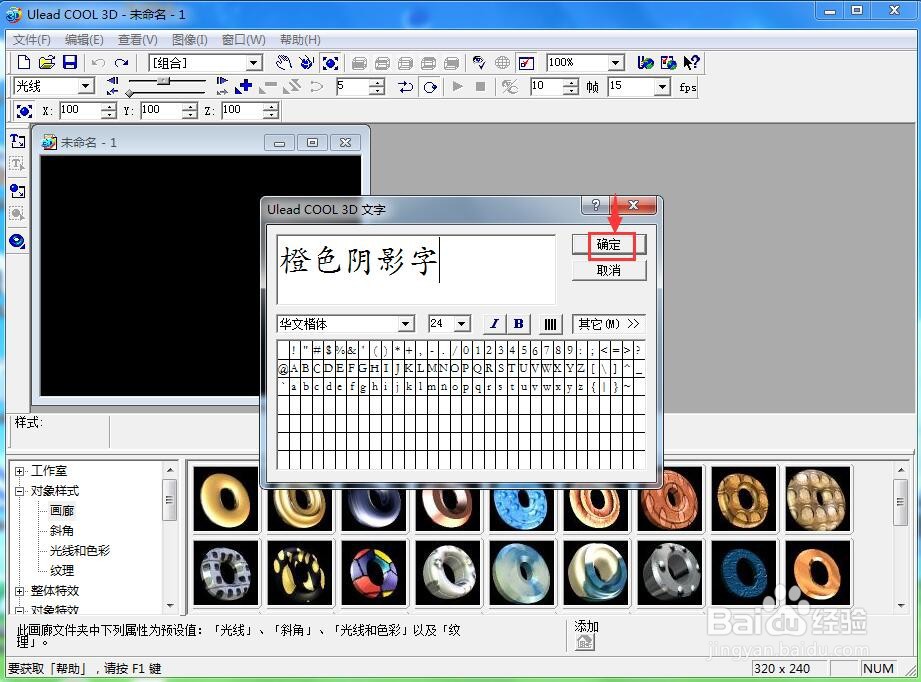Play the animation
Screen dimensions: 921x682
pos(457,86)
